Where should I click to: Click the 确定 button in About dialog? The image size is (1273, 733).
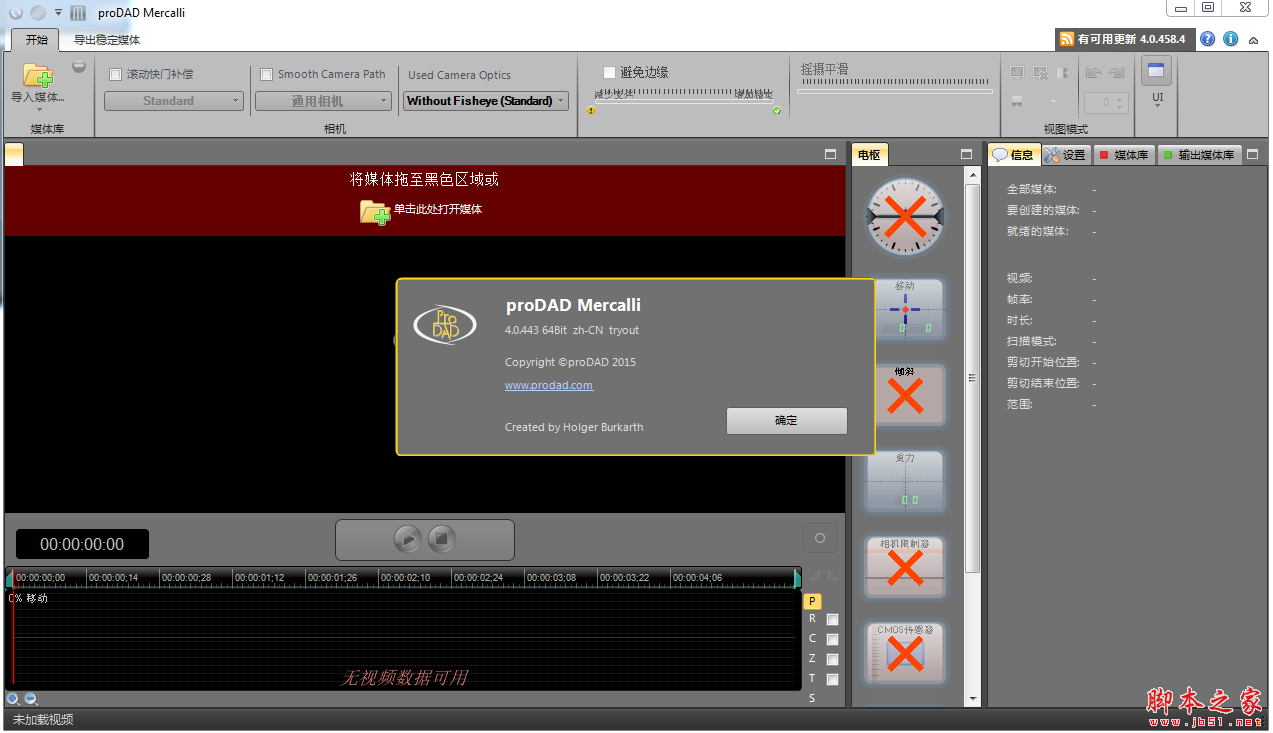(x=786, y=420)
